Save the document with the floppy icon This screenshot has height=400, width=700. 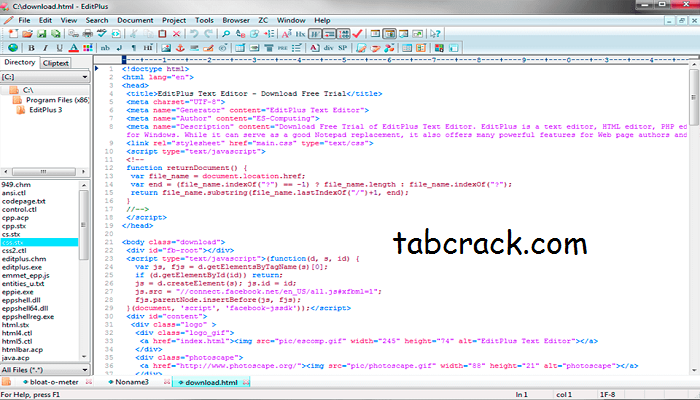42,33
